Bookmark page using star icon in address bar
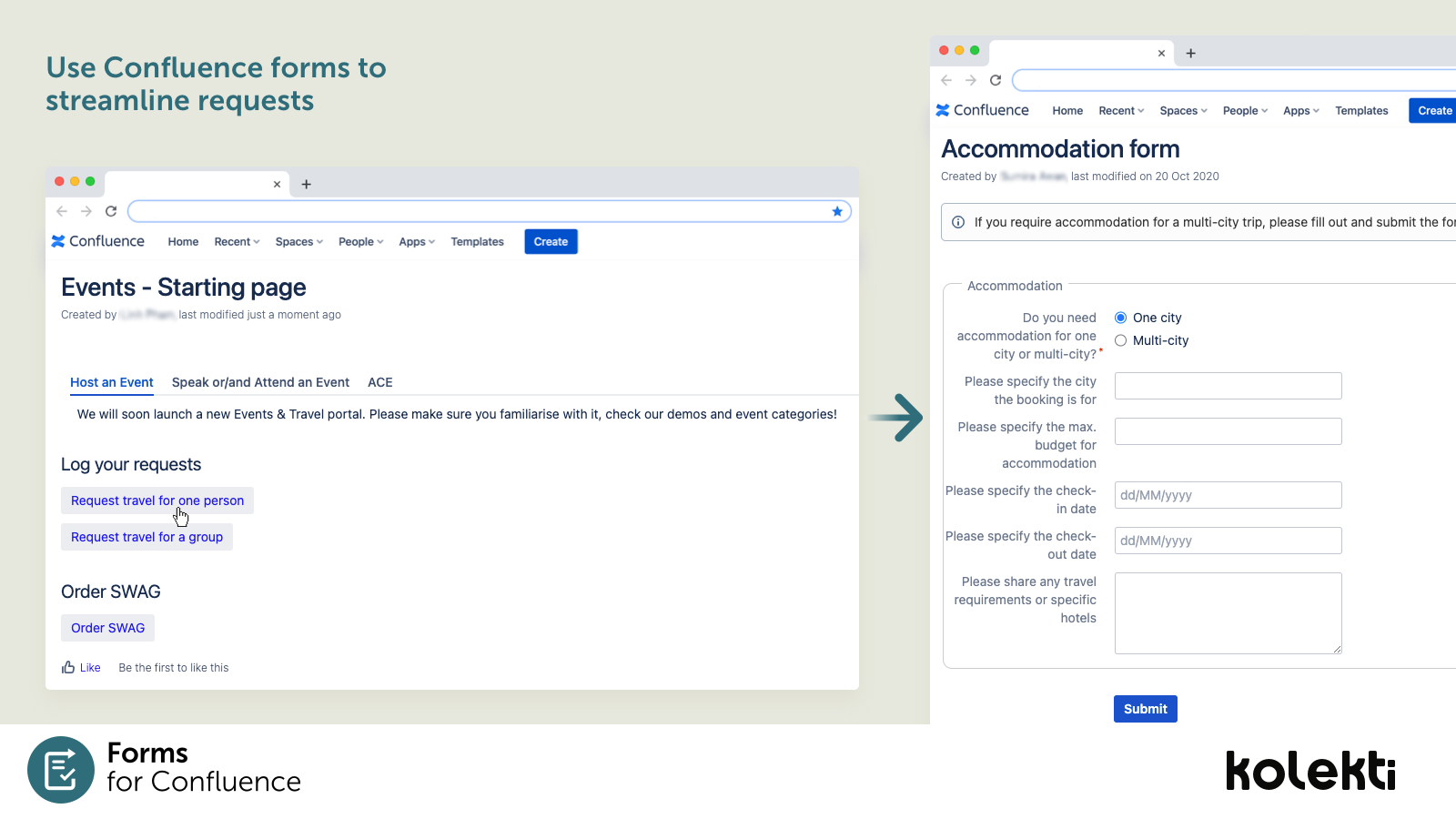The width and height of the screenshot is (1456, 819). (x=837, y=211)
